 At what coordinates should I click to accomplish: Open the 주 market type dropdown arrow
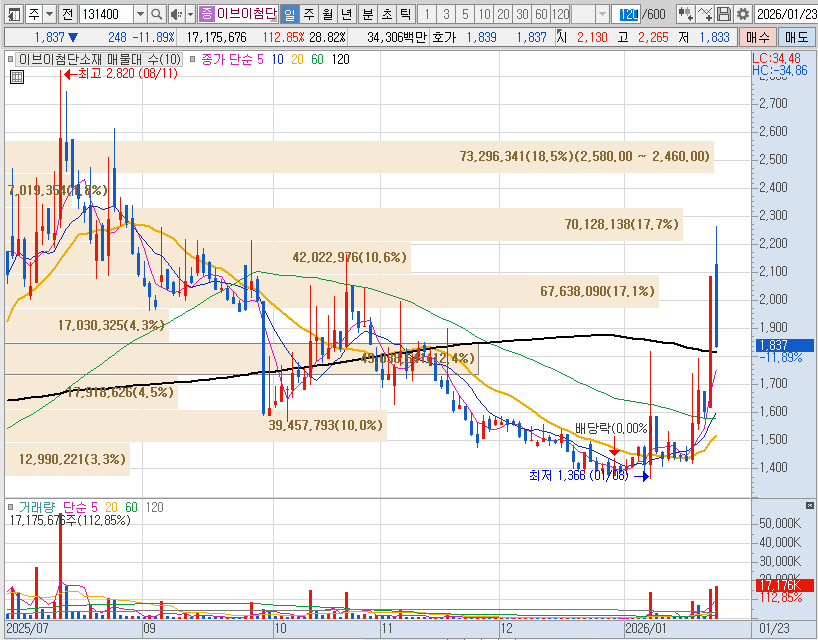point(49,14)
